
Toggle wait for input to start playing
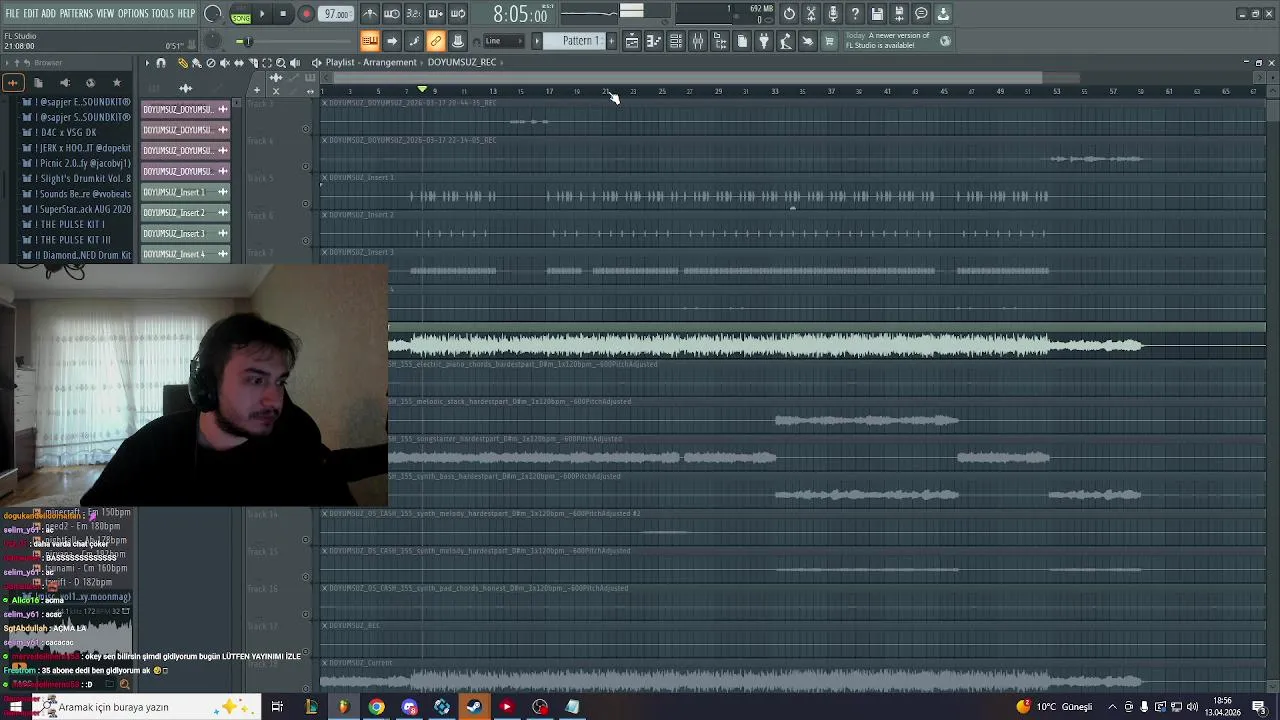[392, 14]
